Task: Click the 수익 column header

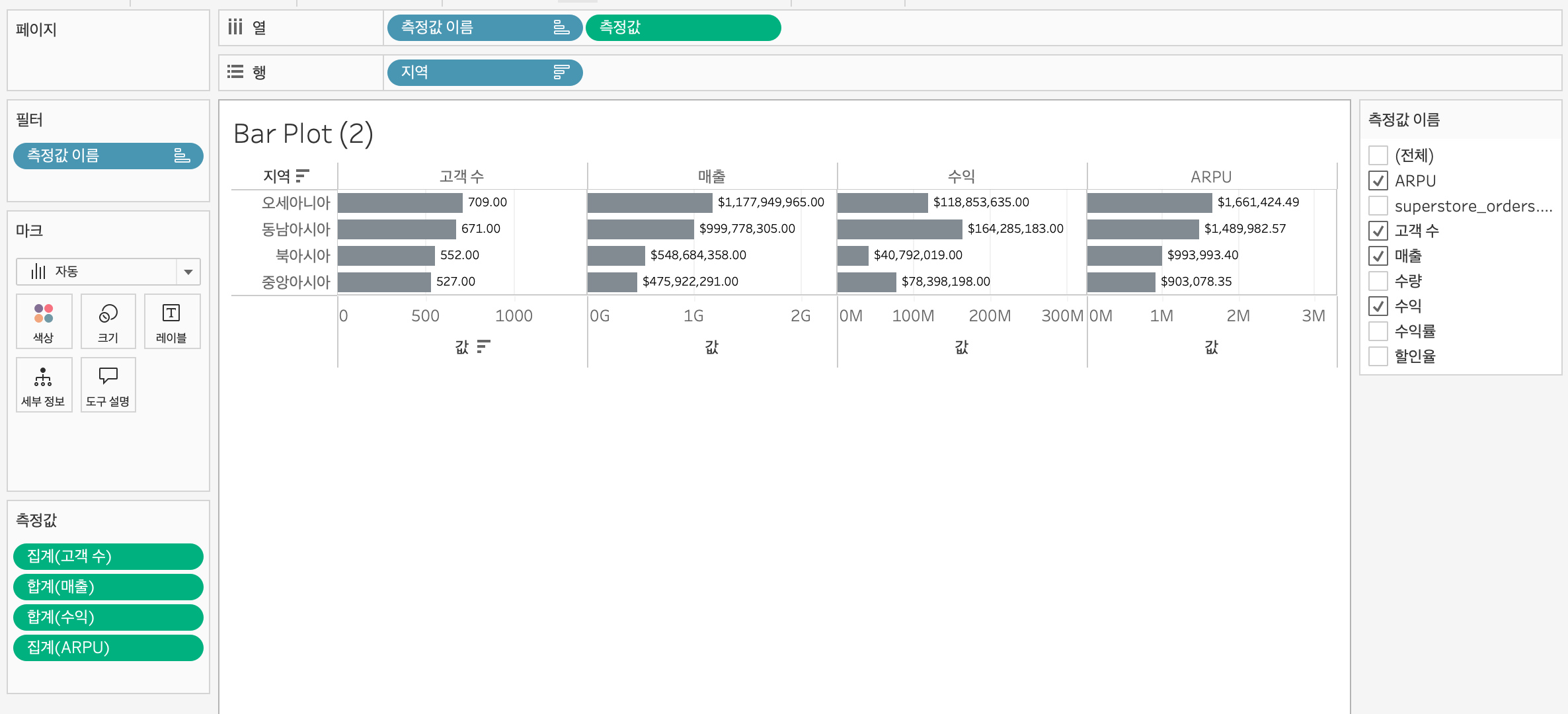Action: click(x=962, y=177)
